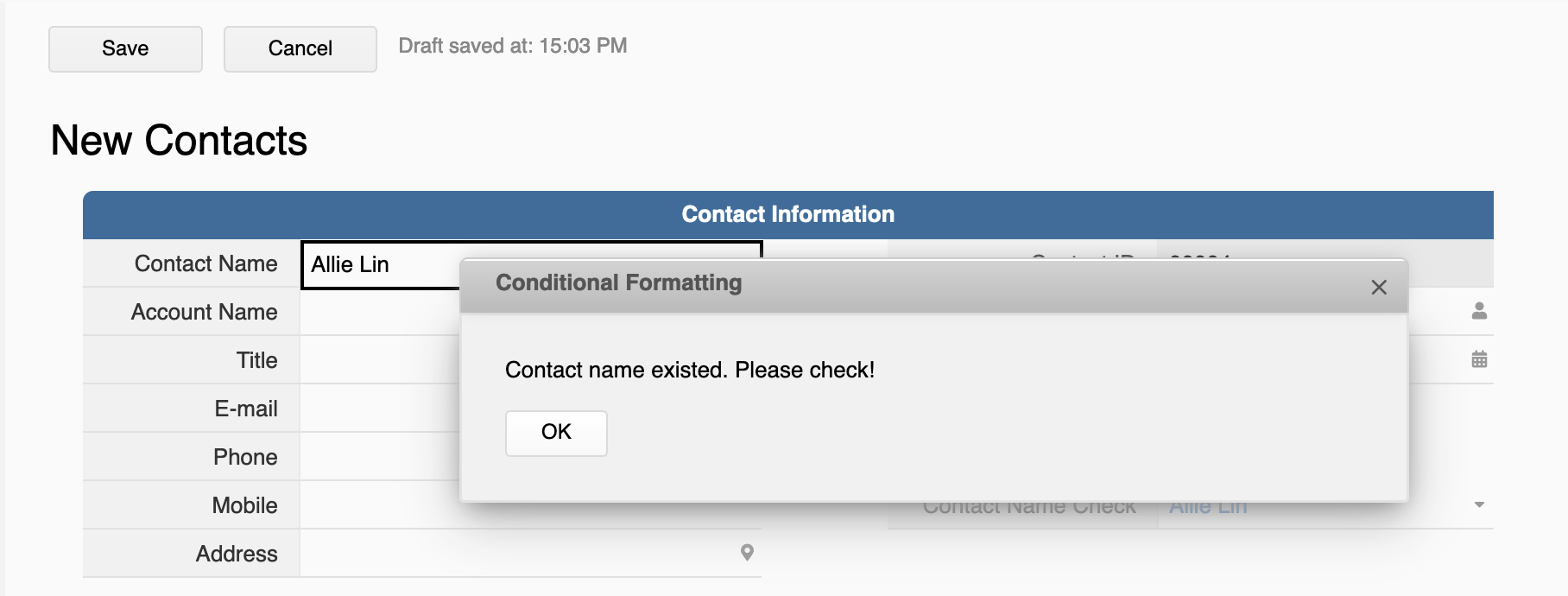Click the Draft saved timestamp text
Image resolution: width=1568 pixels, height=596 pixels.
(513, 47)
